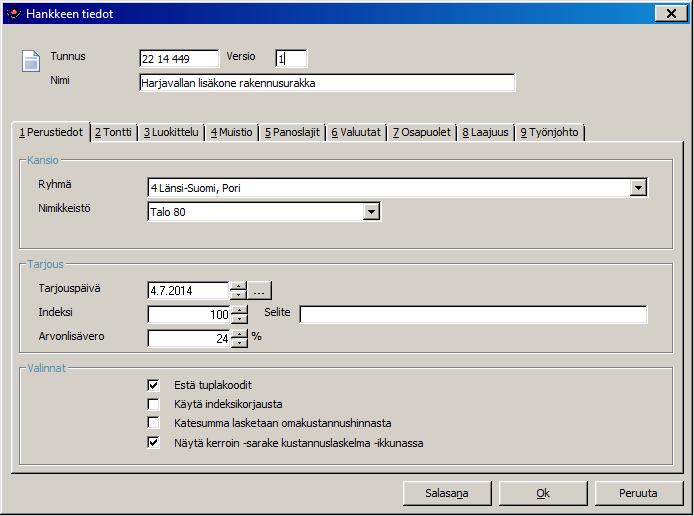
Task: Click the Nimi text field
Action: point(327,83)
